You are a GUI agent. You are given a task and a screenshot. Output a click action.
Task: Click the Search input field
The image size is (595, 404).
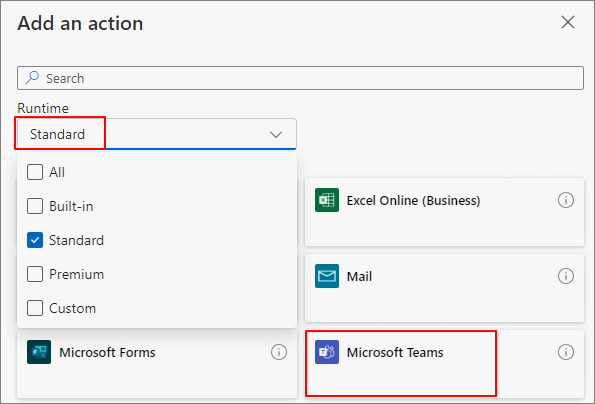[x=300, y=78]
